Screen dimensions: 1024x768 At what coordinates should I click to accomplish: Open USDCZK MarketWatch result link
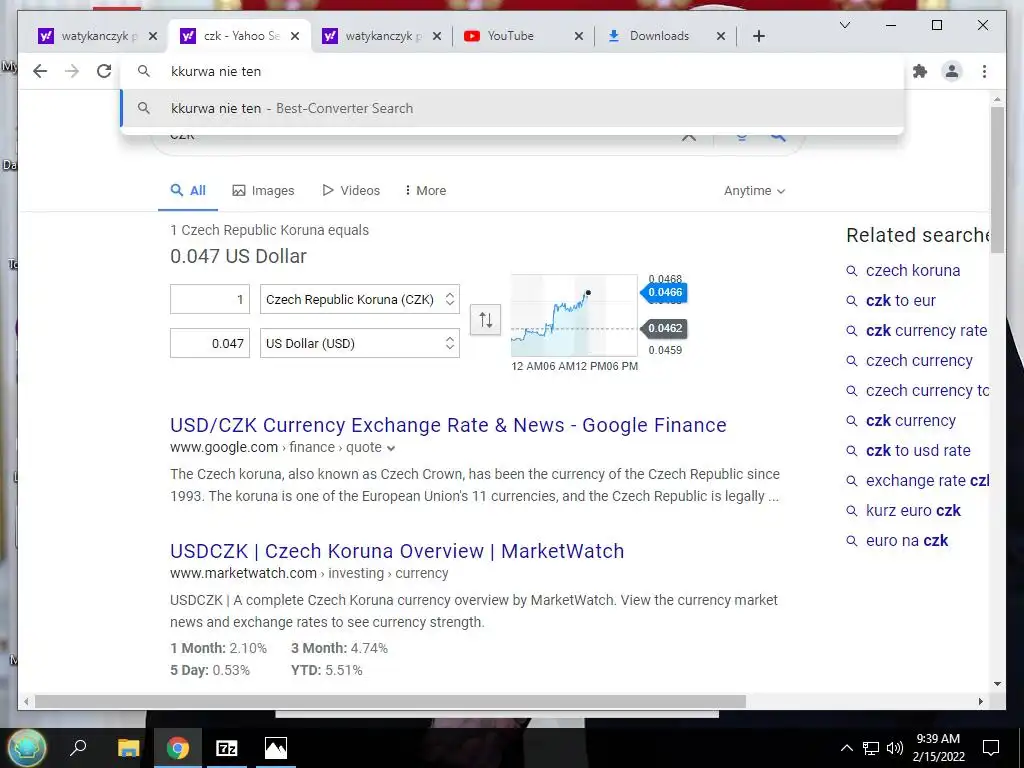397,551
